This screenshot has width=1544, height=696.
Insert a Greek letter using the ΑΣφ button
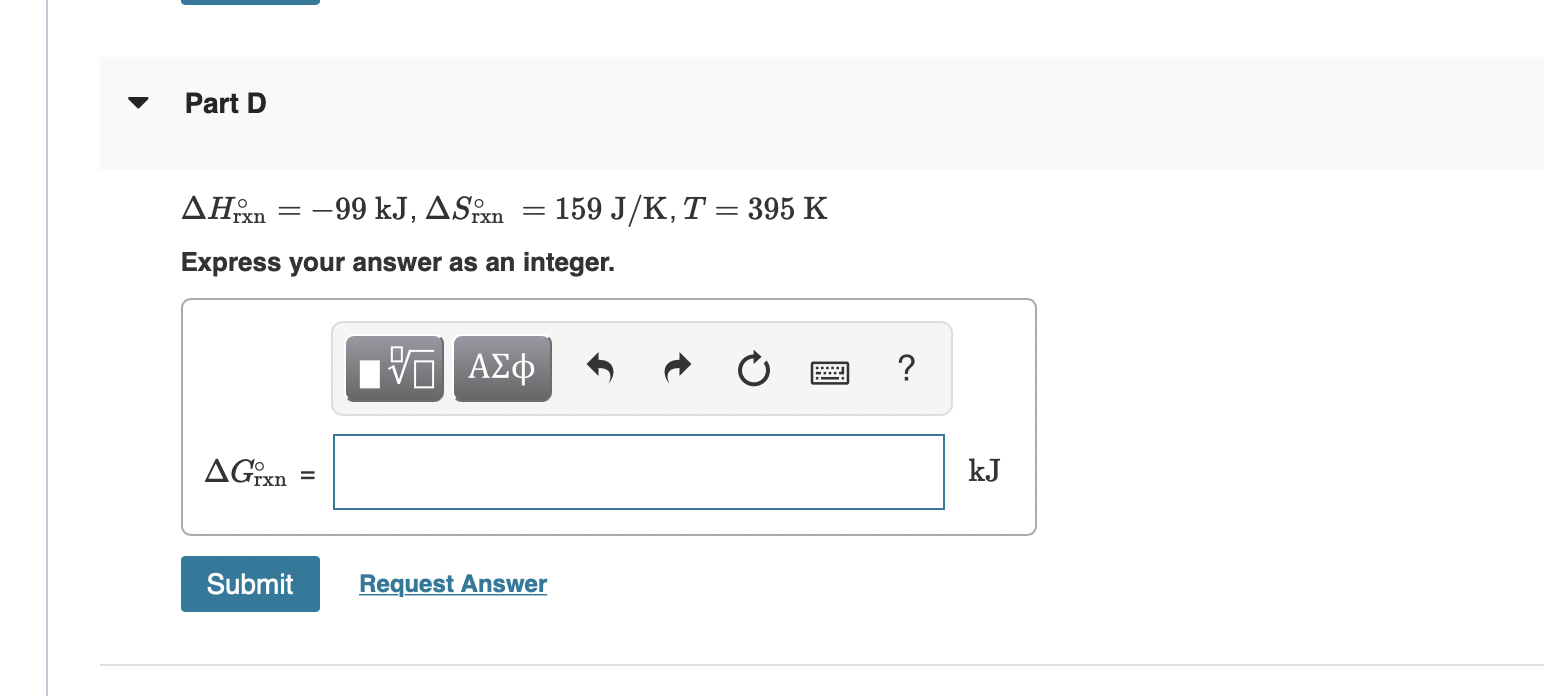coord(502,368)
